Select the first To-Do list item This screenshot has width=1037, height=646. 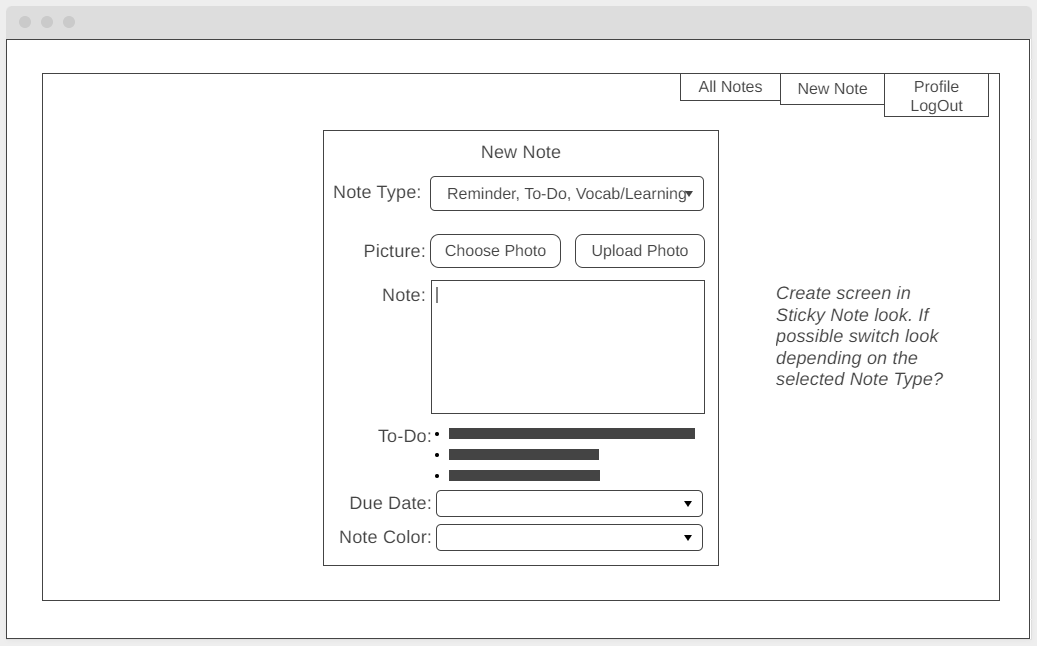[x=571, y=434]
